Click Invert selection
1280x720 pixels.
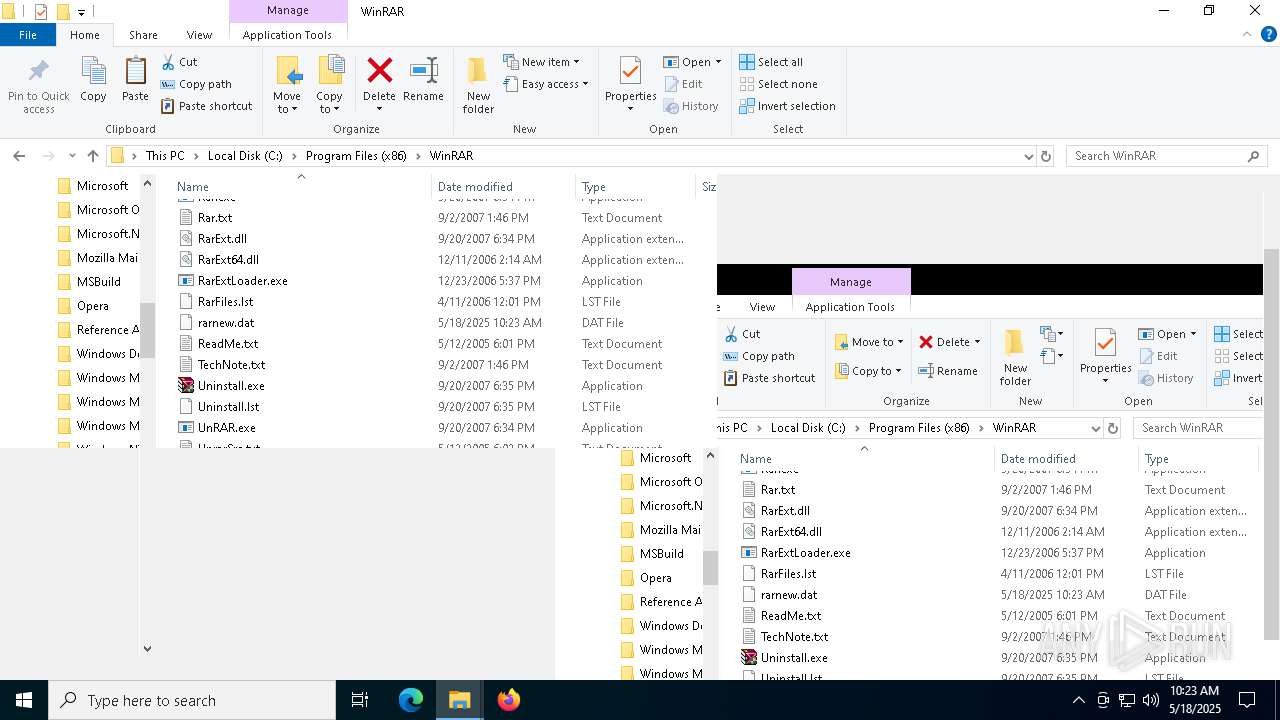[x=787, y=106]
